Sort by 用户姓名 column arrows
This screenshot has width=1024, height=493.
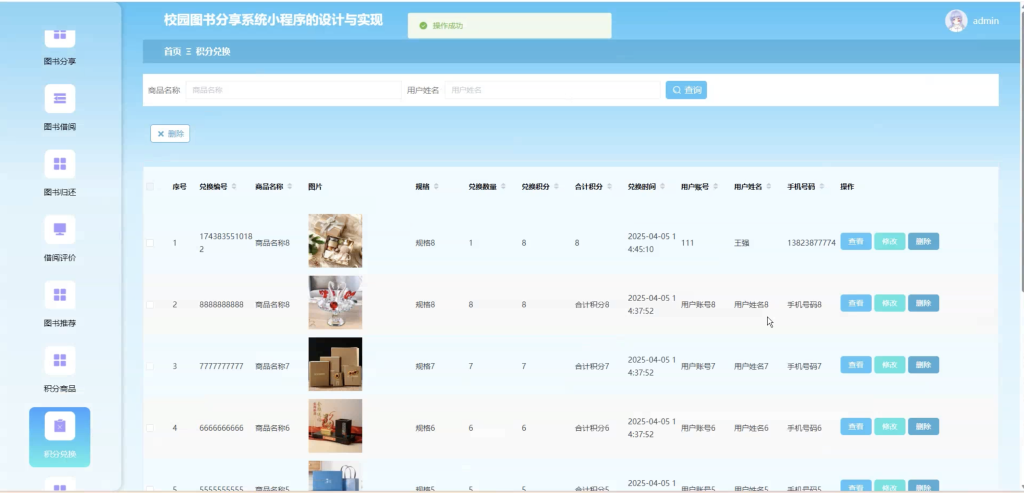click(769, 187)
